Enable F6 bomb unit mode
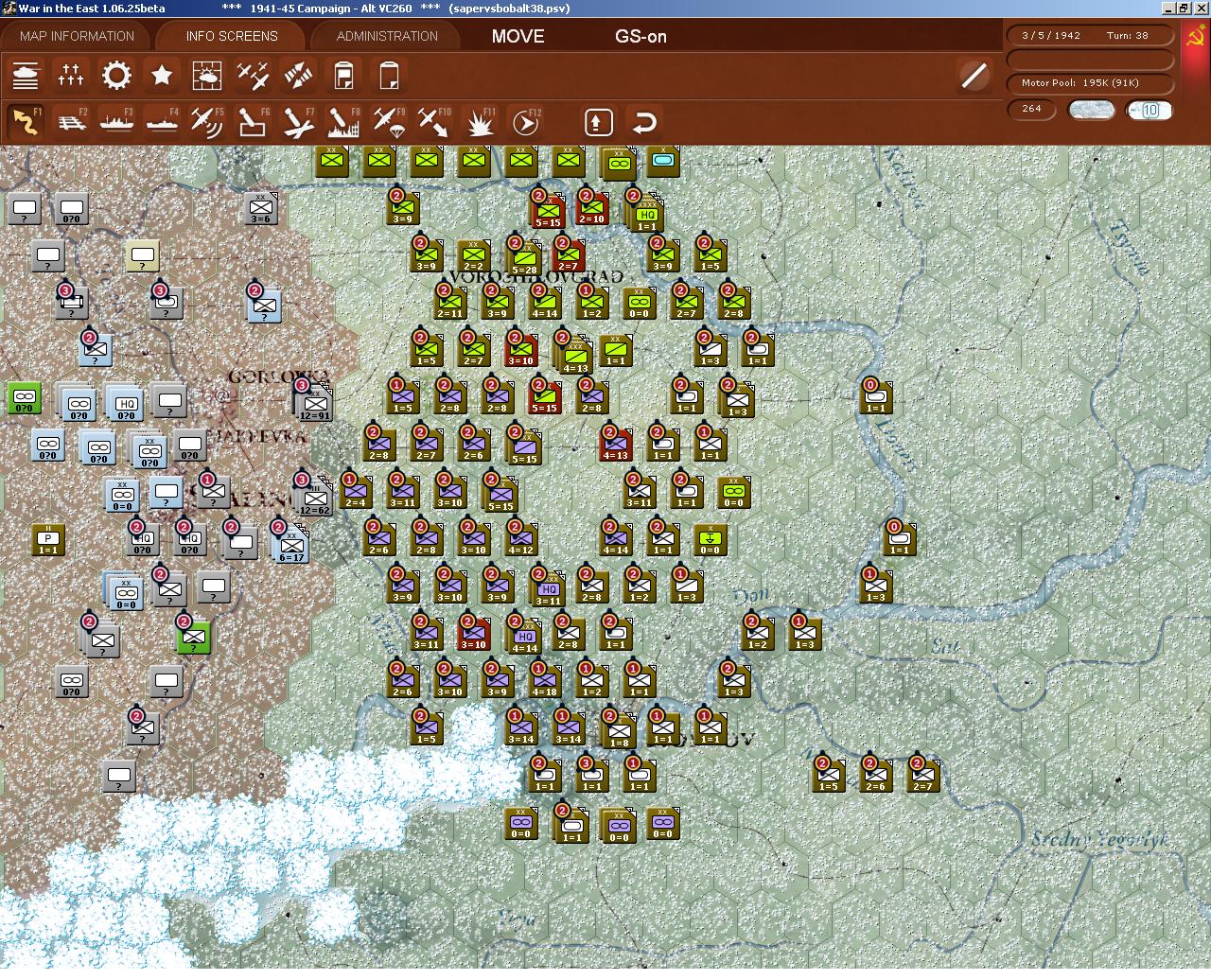 tap(253, 122)
